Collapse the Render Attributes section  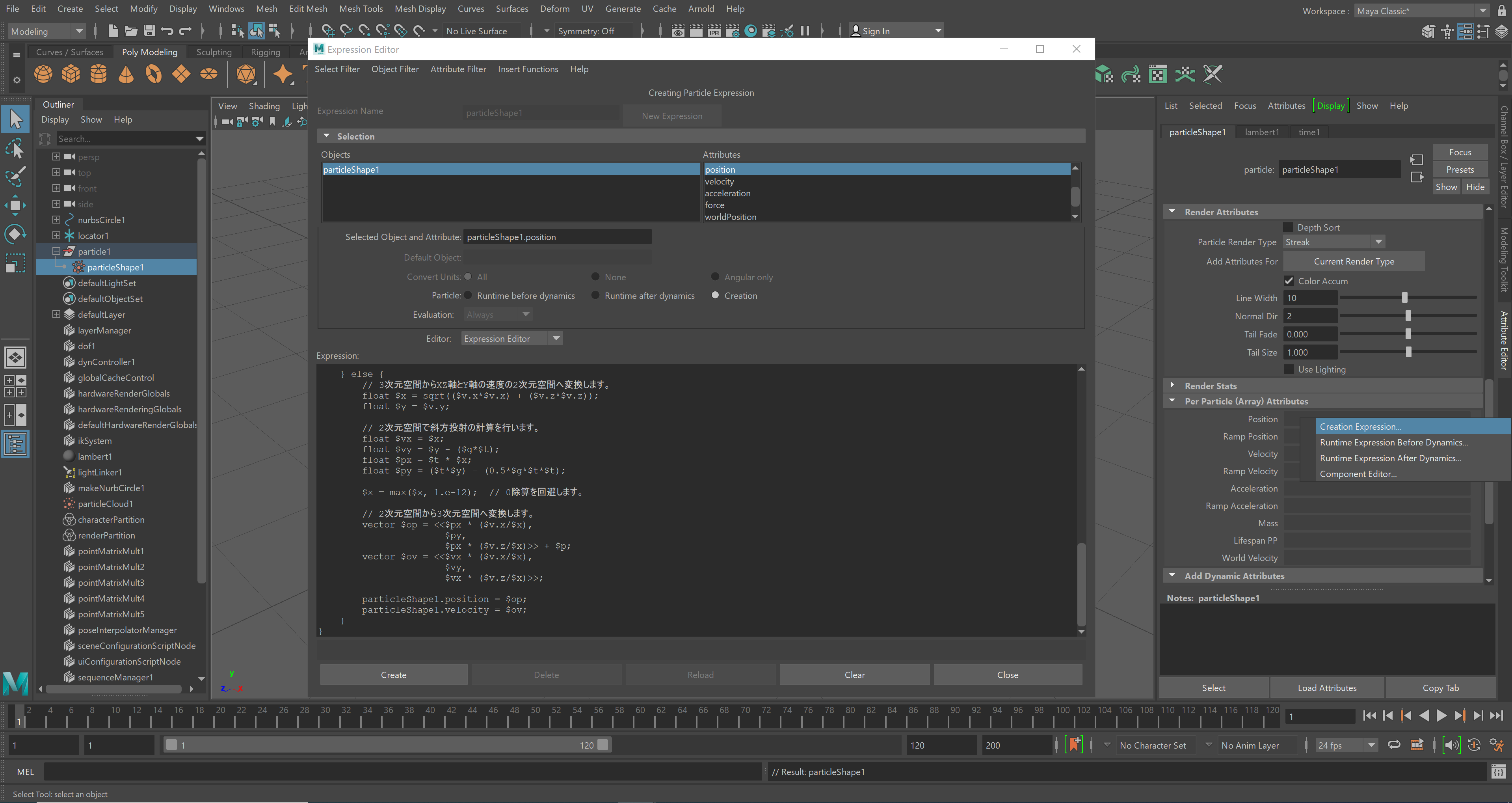[x=1172, y=212]
